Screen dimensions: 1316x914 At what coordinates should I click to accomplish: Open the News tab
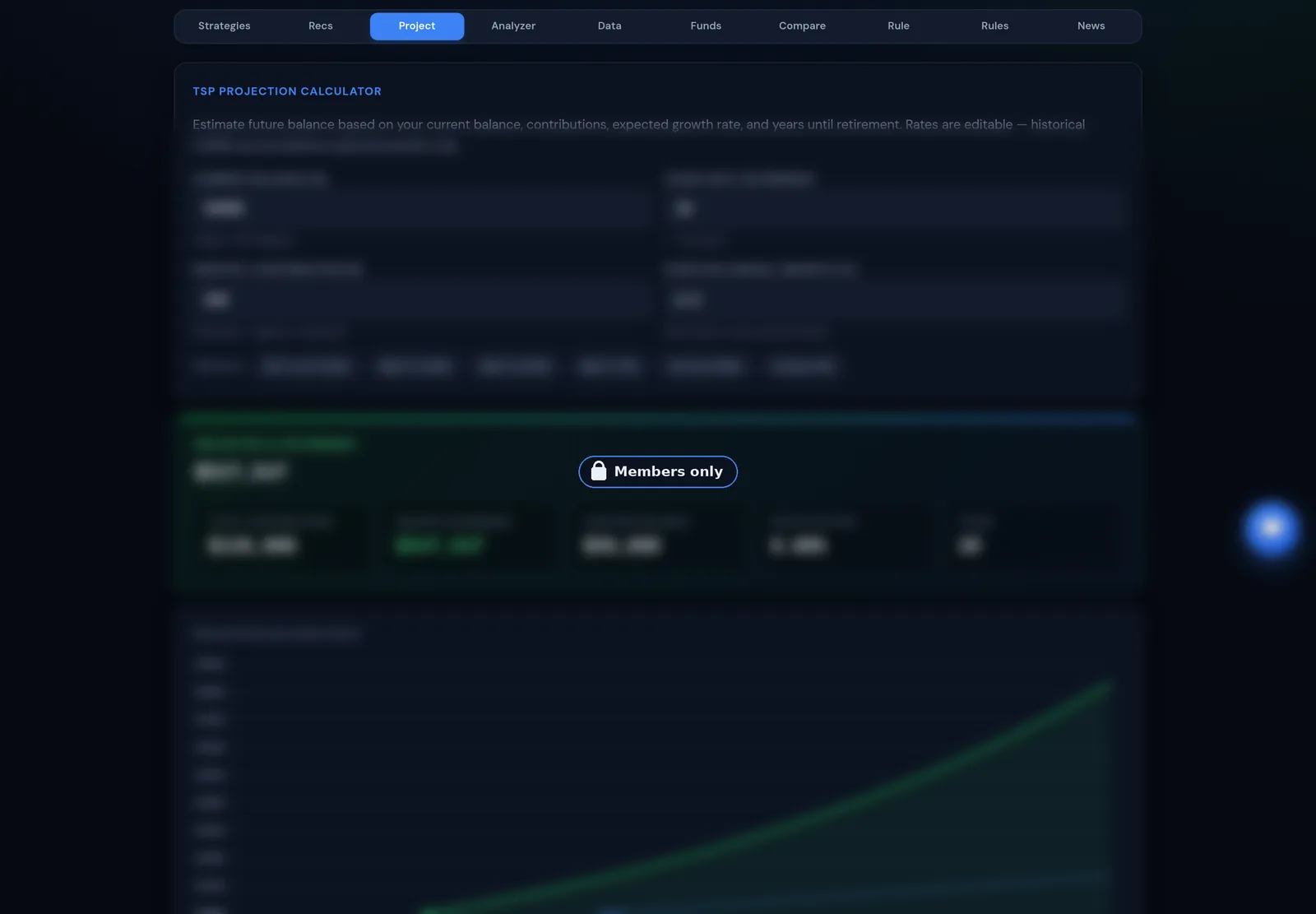coord(1091,26)
